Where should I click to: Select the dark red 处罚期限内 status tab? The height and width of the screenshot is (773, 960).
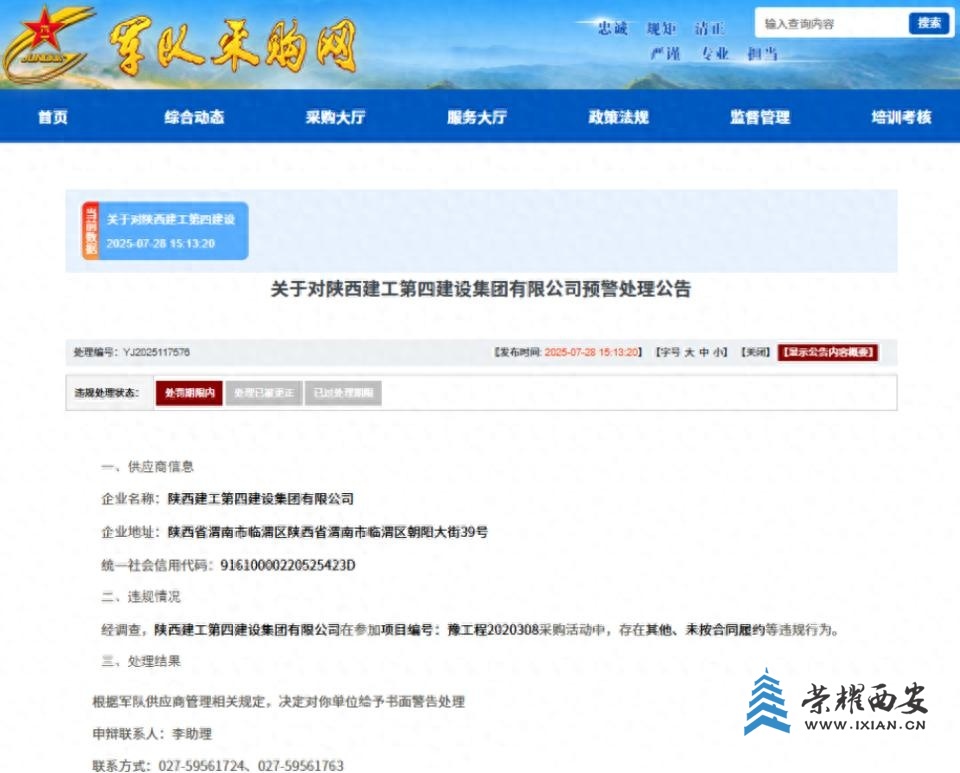(189, 393)
